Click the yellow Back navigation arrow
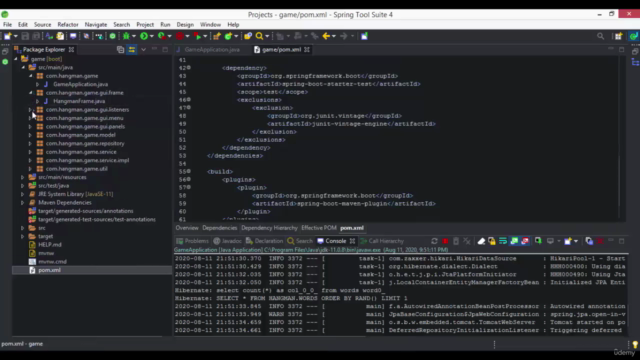 pyautogui.click(x=326, y=36)
